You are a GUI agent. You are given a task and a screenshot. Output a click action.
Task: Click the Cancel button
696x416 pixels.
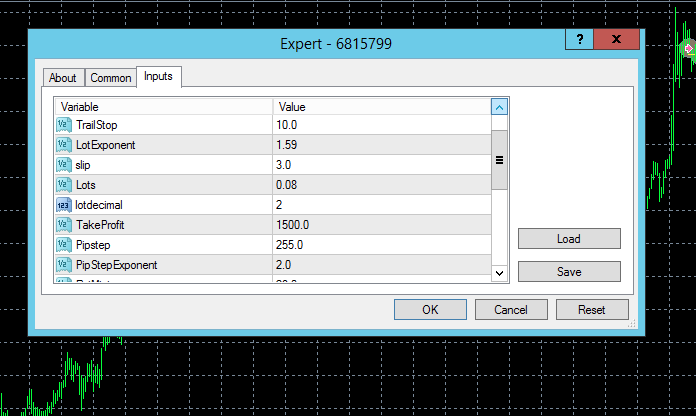pos(511,309)
